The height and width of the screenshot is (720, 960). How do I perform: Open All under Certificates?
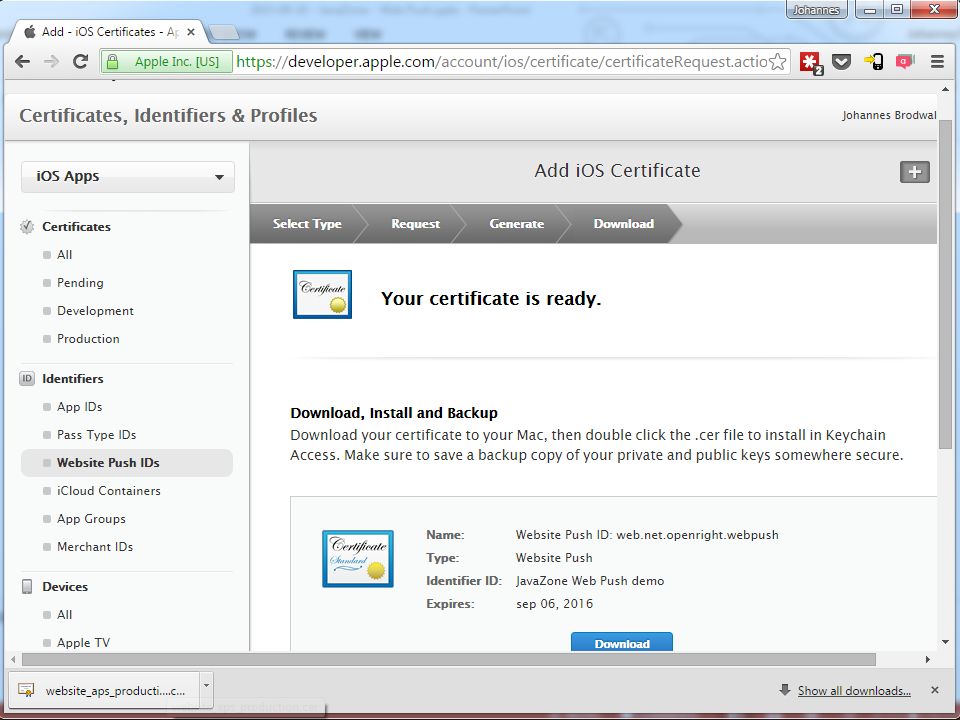coord(64,255)
